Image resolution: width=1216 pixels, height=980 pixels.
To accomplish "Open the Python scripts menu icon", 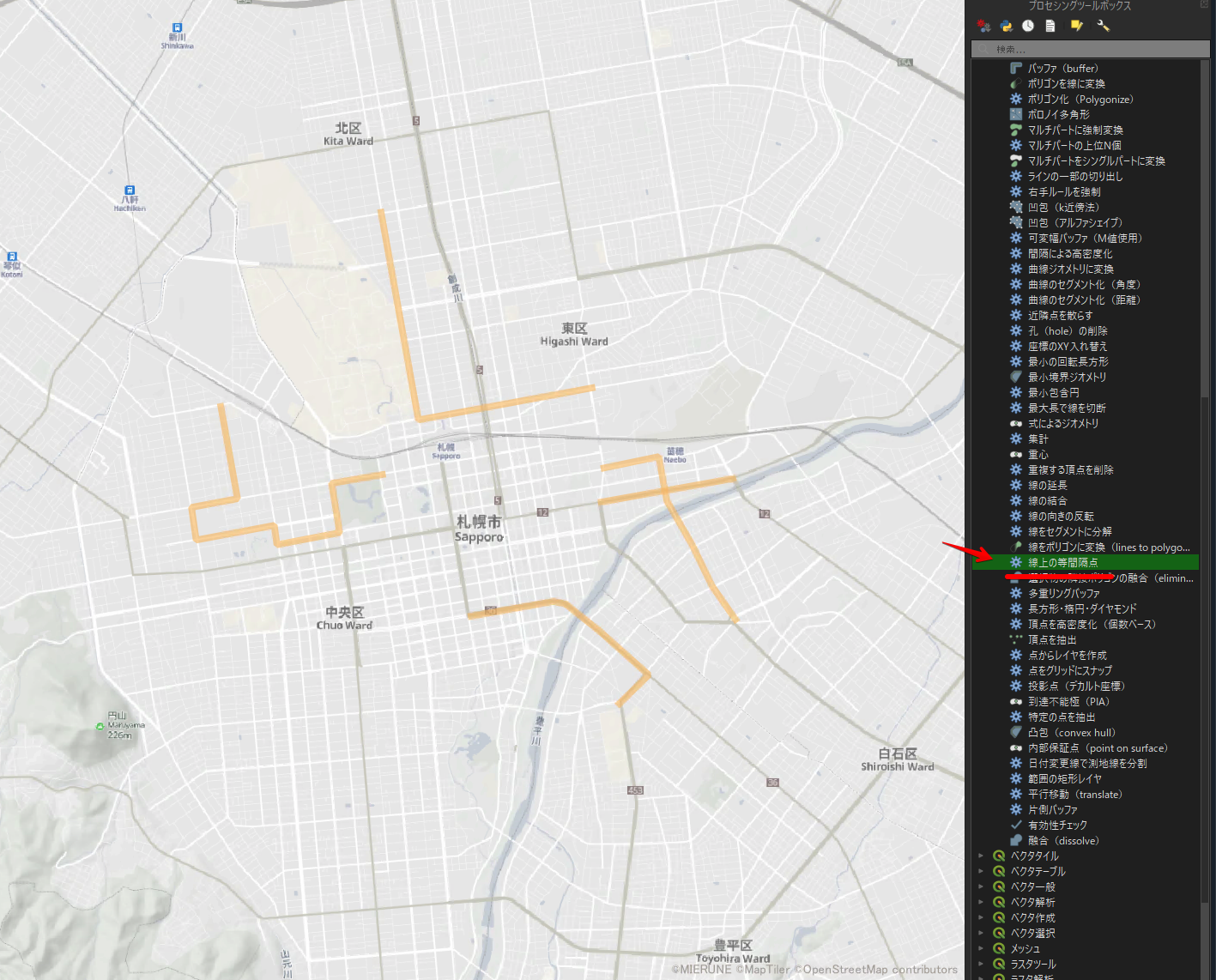I will [x=1006, y=27].
